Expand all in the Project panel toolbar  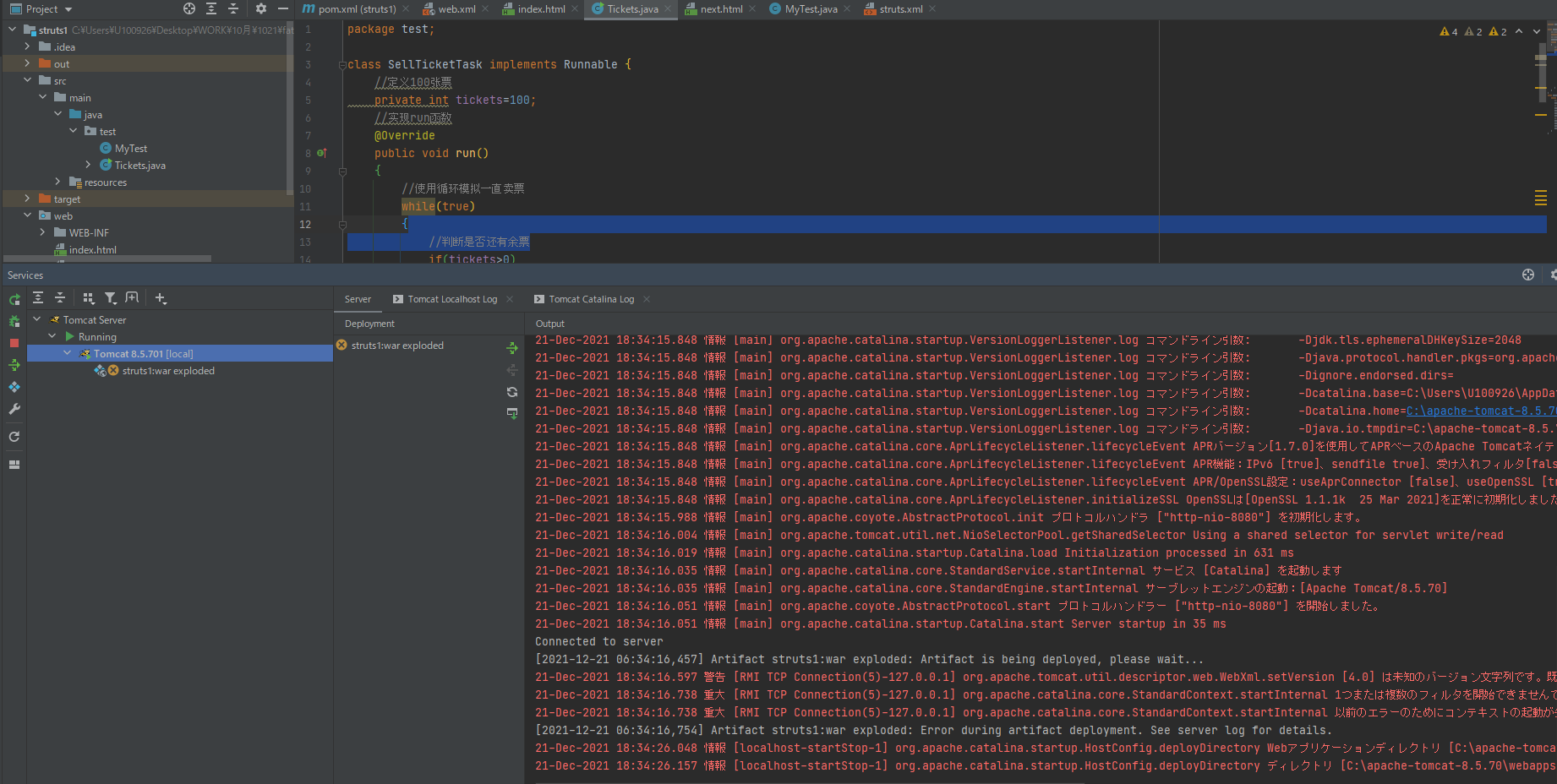click(211, 8)
